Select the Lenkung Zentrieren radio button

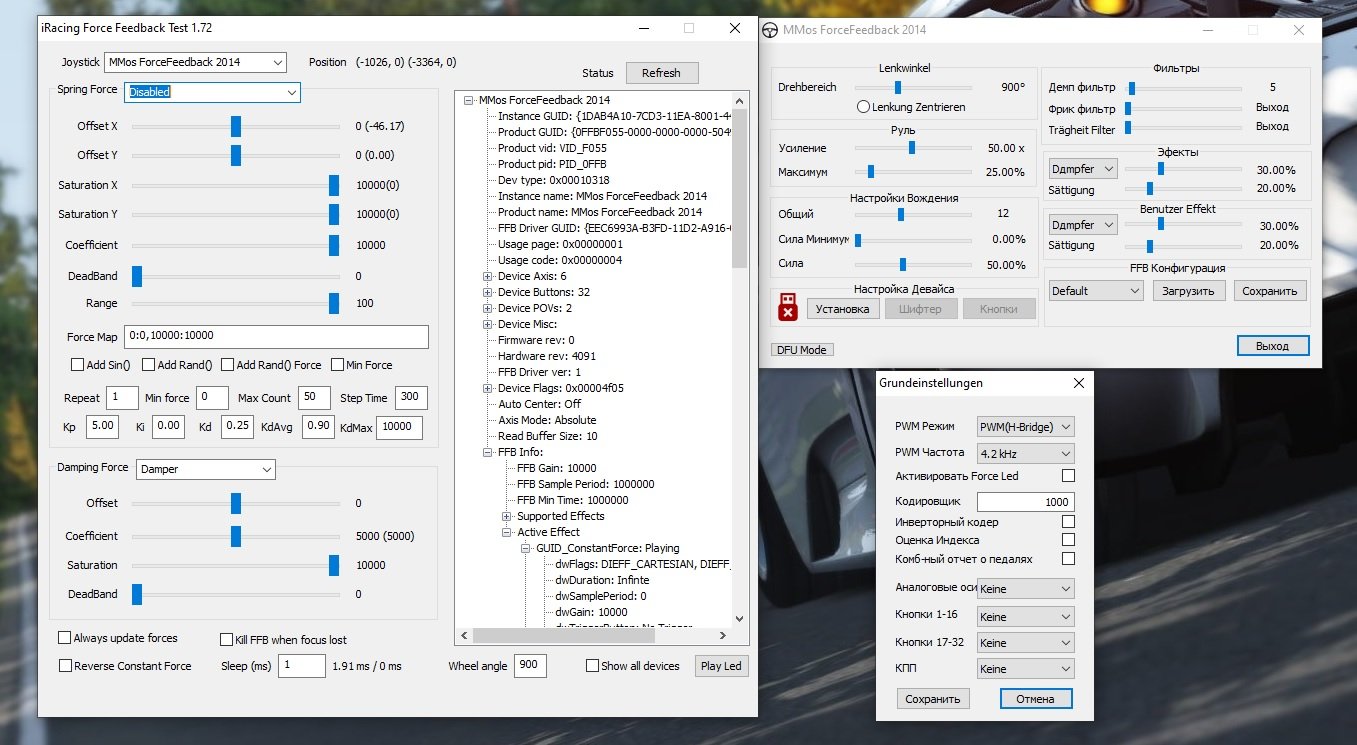(x=863, y=107)
